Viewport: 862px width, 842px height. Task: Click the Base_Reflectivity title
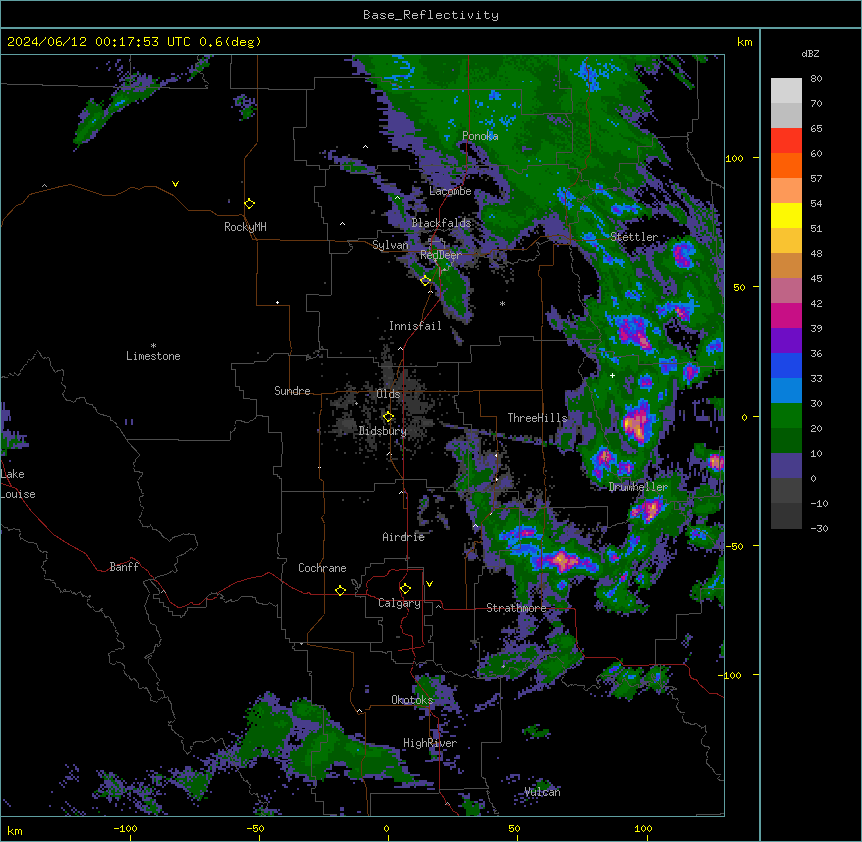click(x=431, y=15)
